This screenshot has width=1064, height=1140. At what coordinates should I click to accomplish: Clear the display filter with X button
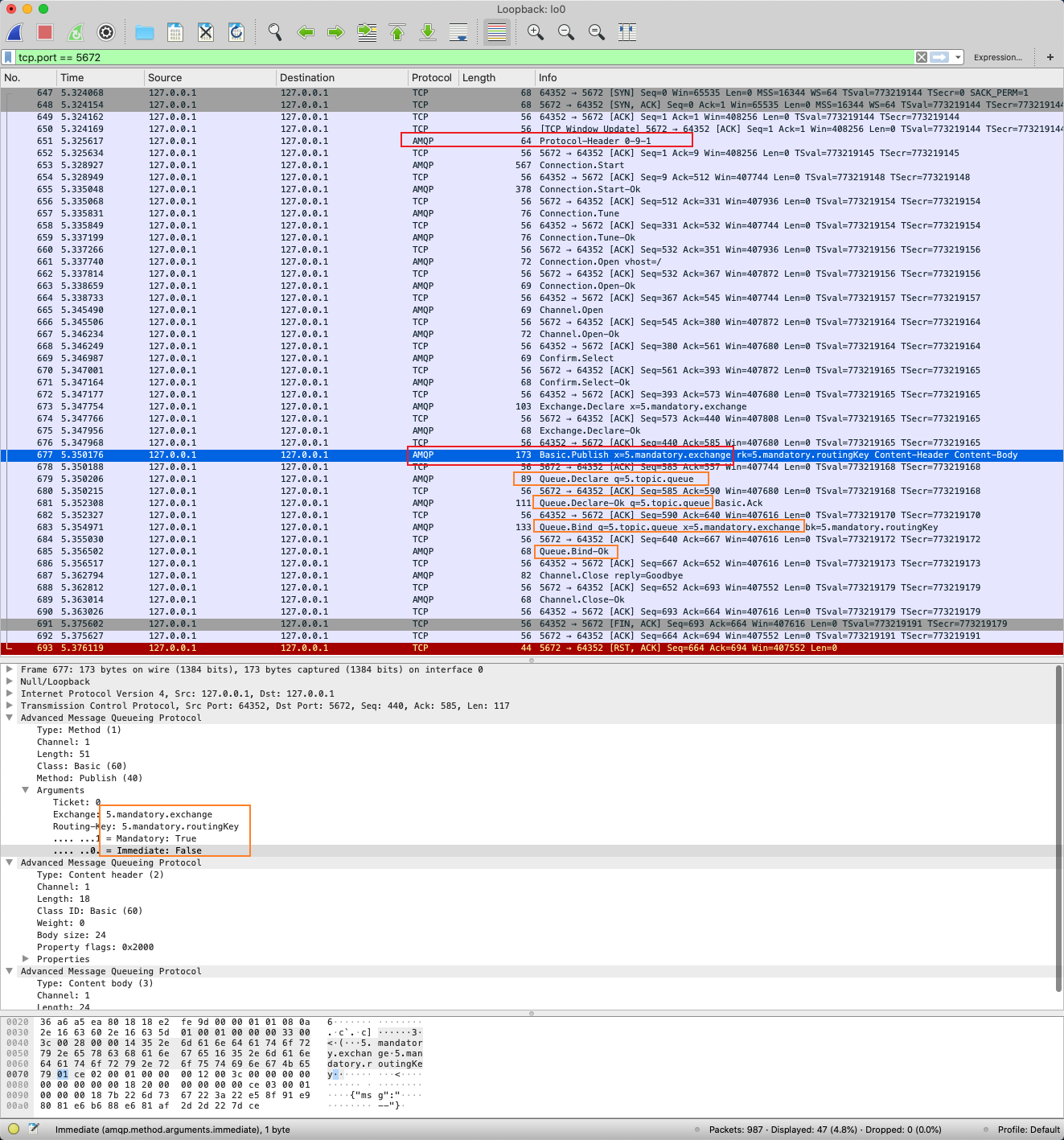coord(922,57)
